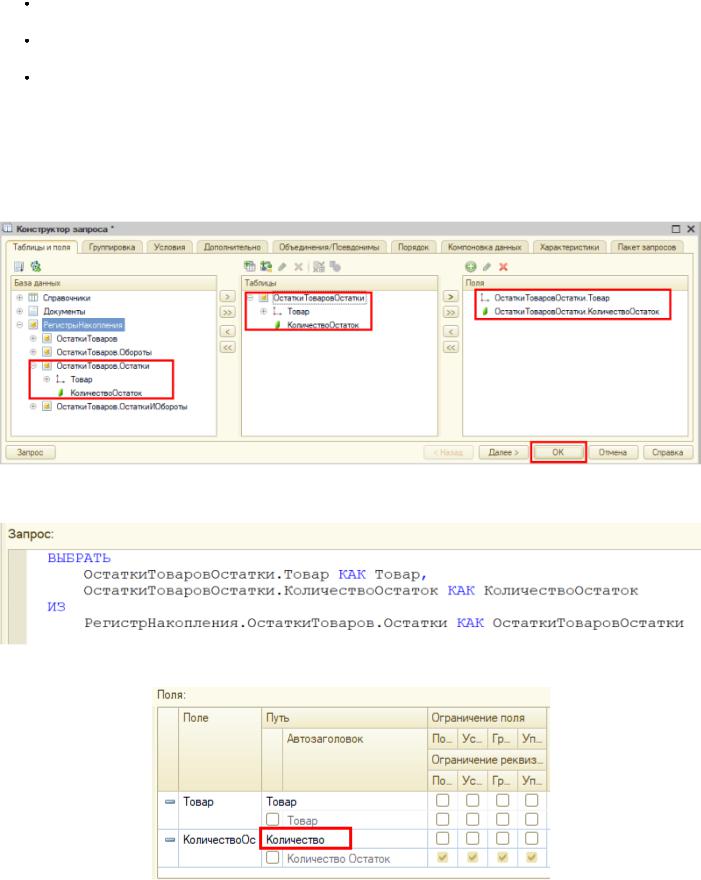This screenshot has width=701, height=880.
Task: Click the replace table icon in Таблицы toolbar
Action: (266, 267)
